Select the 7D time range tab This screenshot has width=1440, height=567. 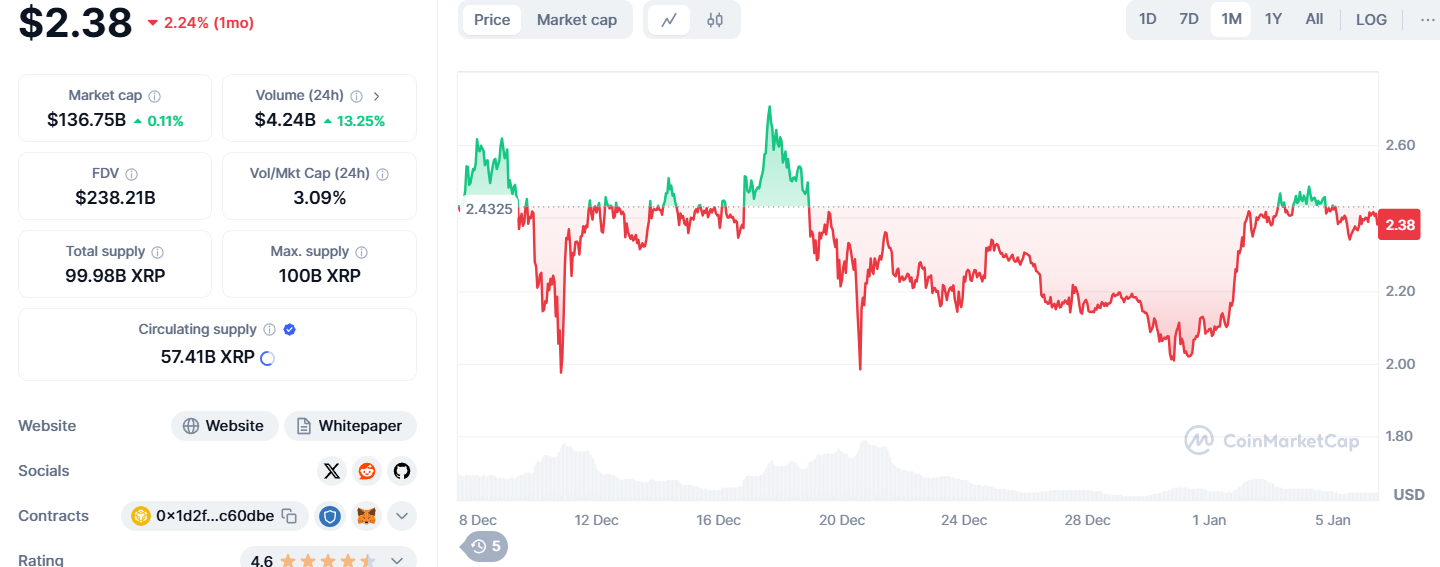(x=1189, y=19)
